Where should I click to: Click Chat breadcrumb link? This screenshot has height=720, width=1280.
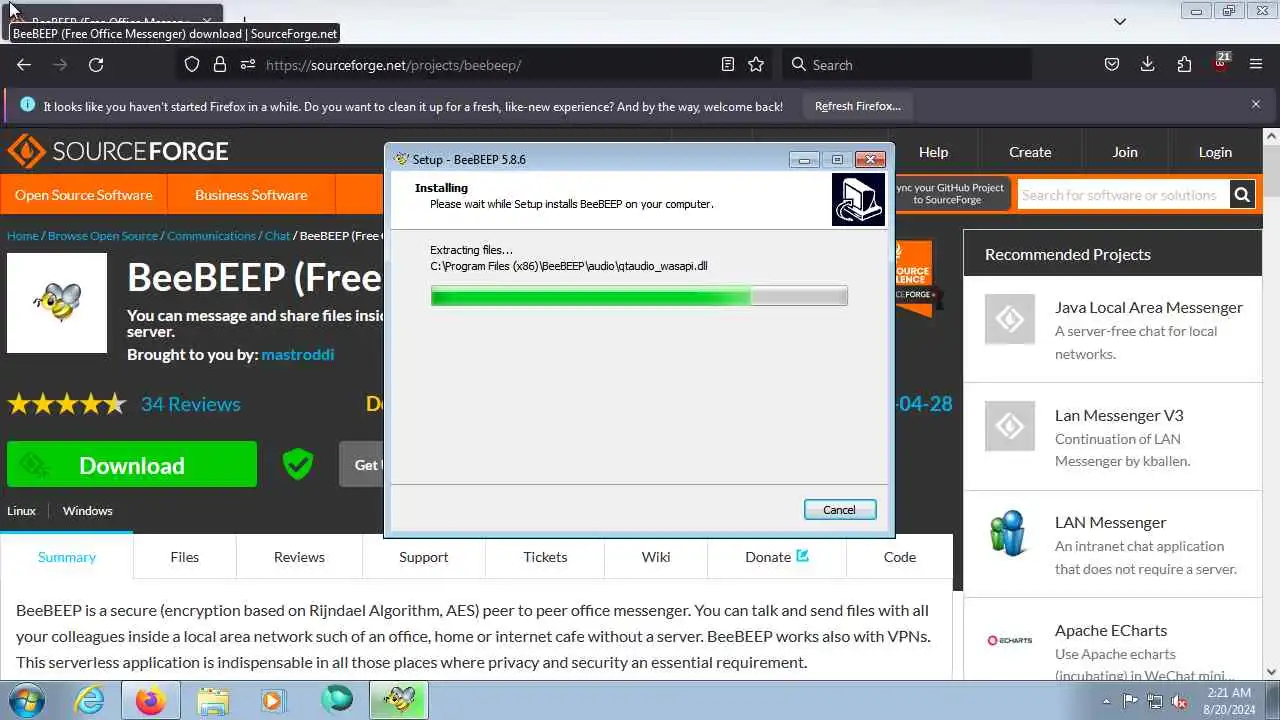(x=277, y=236)
